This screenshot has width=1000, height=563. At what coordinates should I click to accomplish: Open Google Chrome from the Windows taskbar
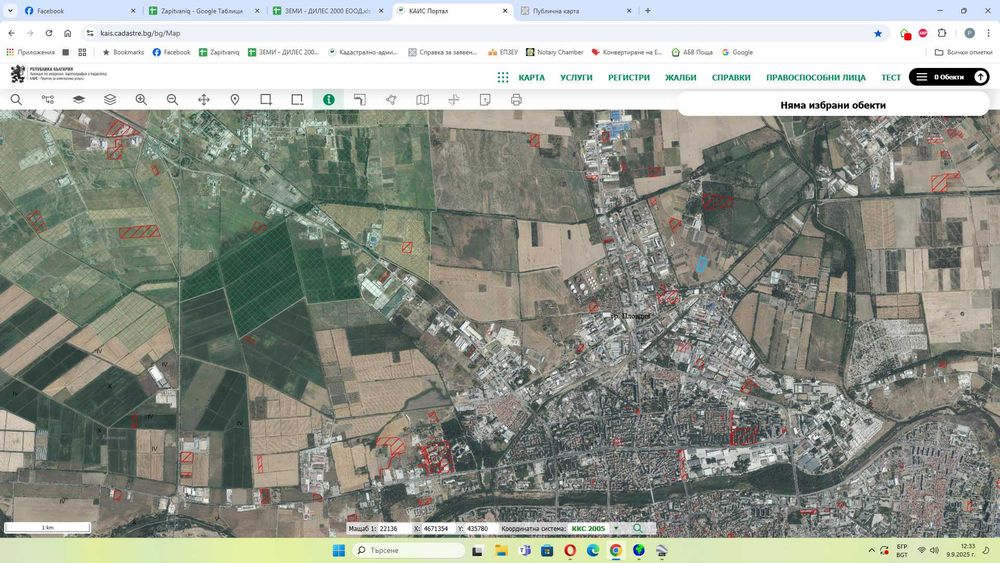point(615,551)
